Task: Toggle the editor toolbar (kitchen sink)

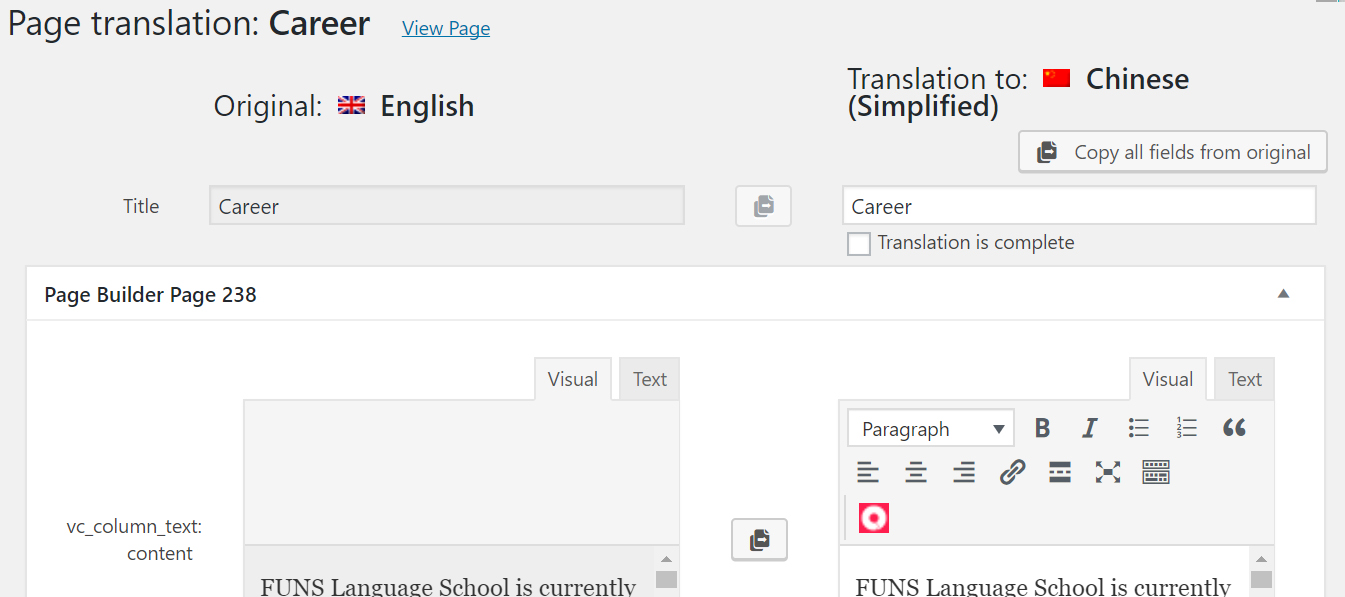Action: (1156, 472)
